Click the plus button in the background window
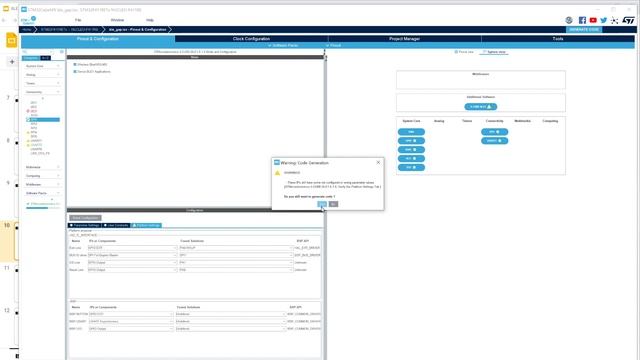This screenshot has height=360, width=640. tap(12, 62)
